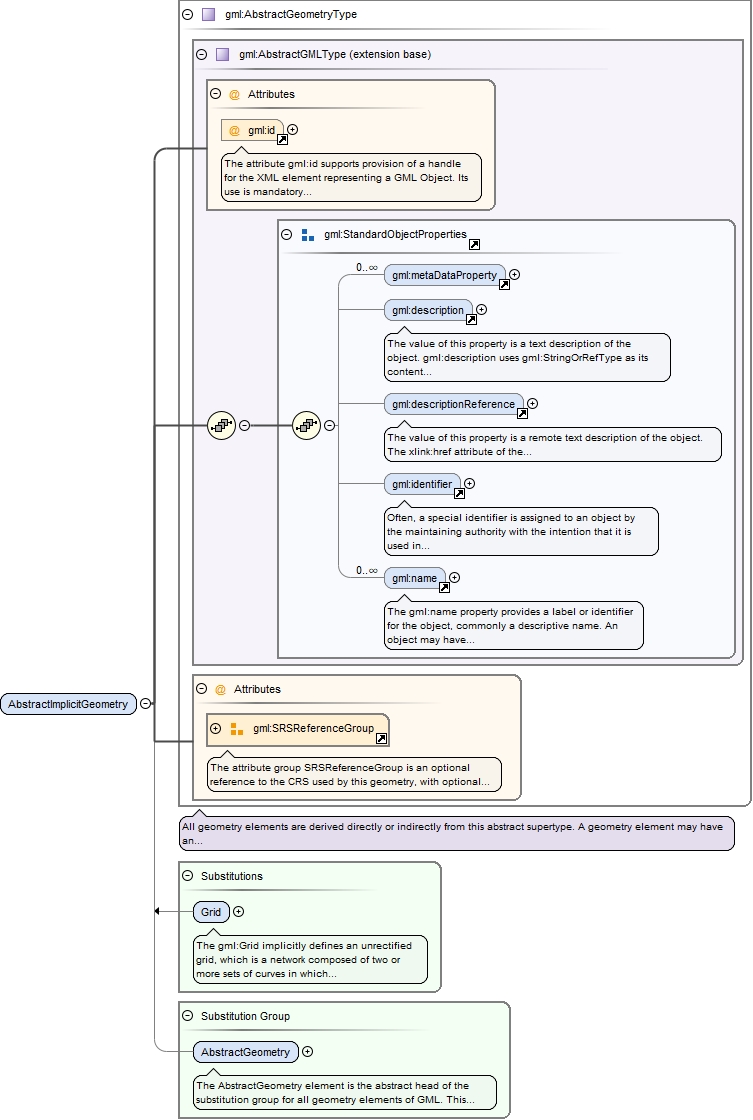Click the link arrow icon on gml:descriptionReference

pos(521,414)
